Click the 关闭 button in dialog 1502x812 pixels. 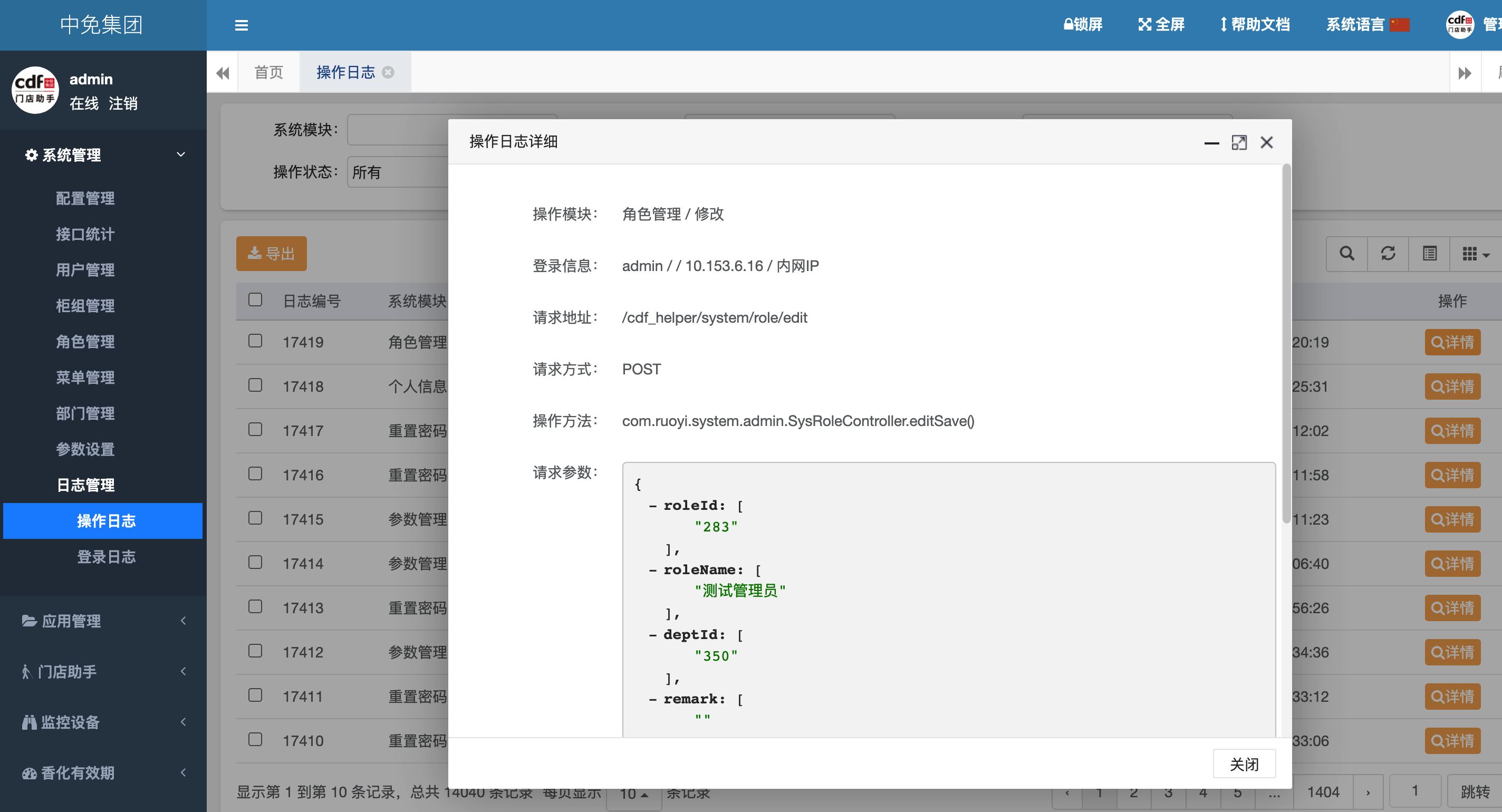(1244, 763)
